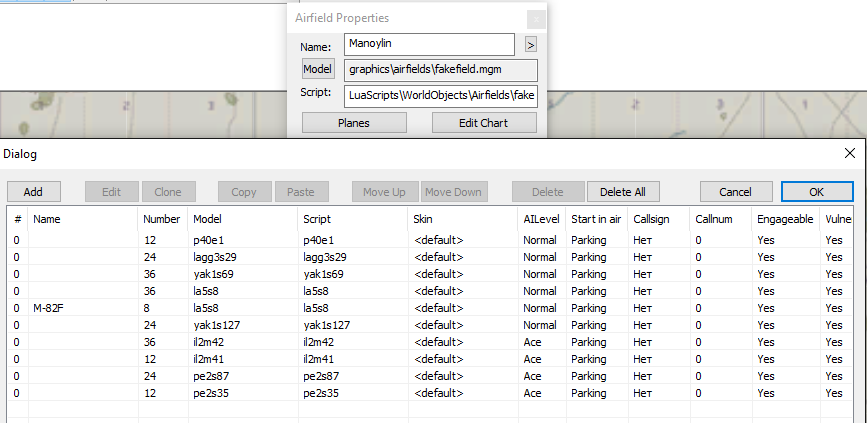Image resolution: width=867 pixels, height=423 pixels.
Task: Confirm with the OK button
Action: [x=817, y=192]
